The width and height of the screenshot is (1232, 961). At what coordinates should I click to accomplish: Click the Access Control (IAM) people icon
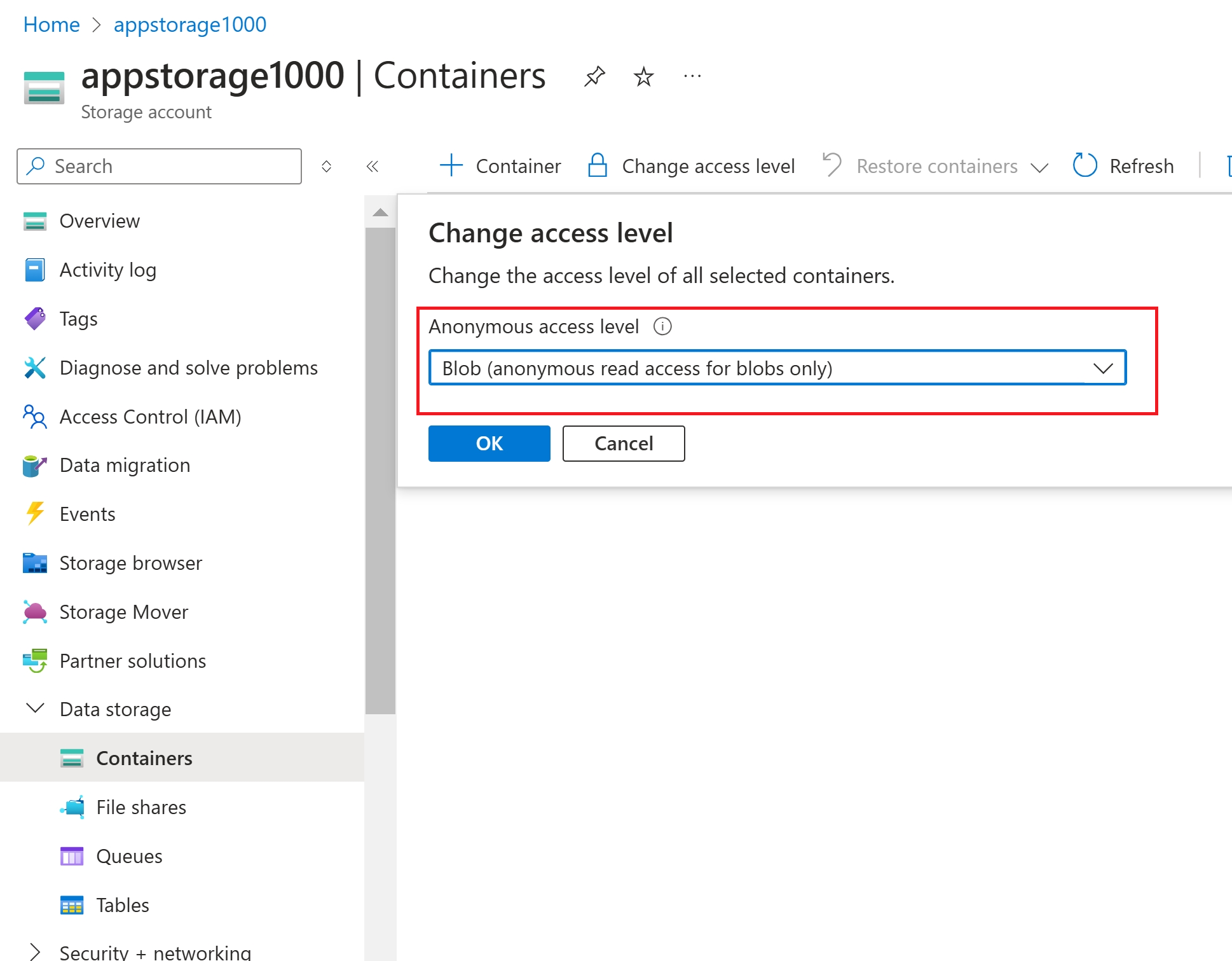(35, 417)
